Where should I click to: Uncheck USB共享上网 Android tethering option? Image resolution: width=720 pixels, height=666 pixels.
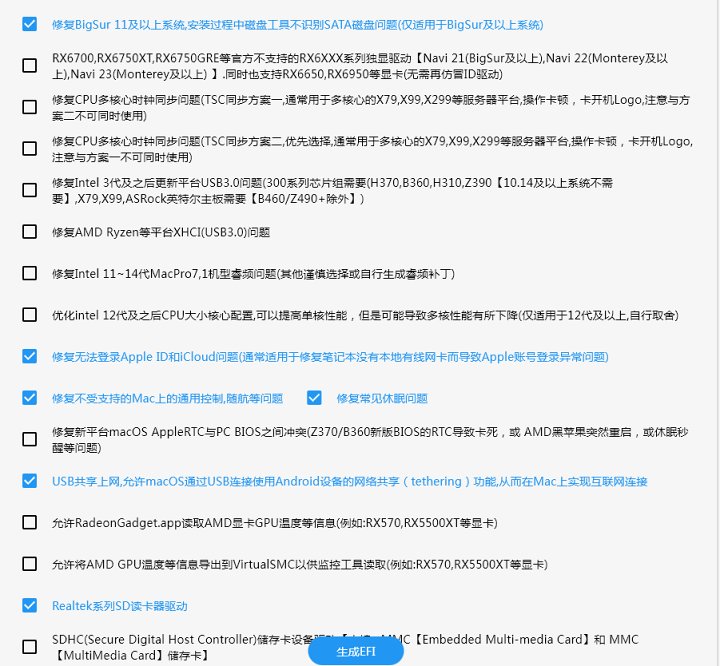(x=29, y=481)
